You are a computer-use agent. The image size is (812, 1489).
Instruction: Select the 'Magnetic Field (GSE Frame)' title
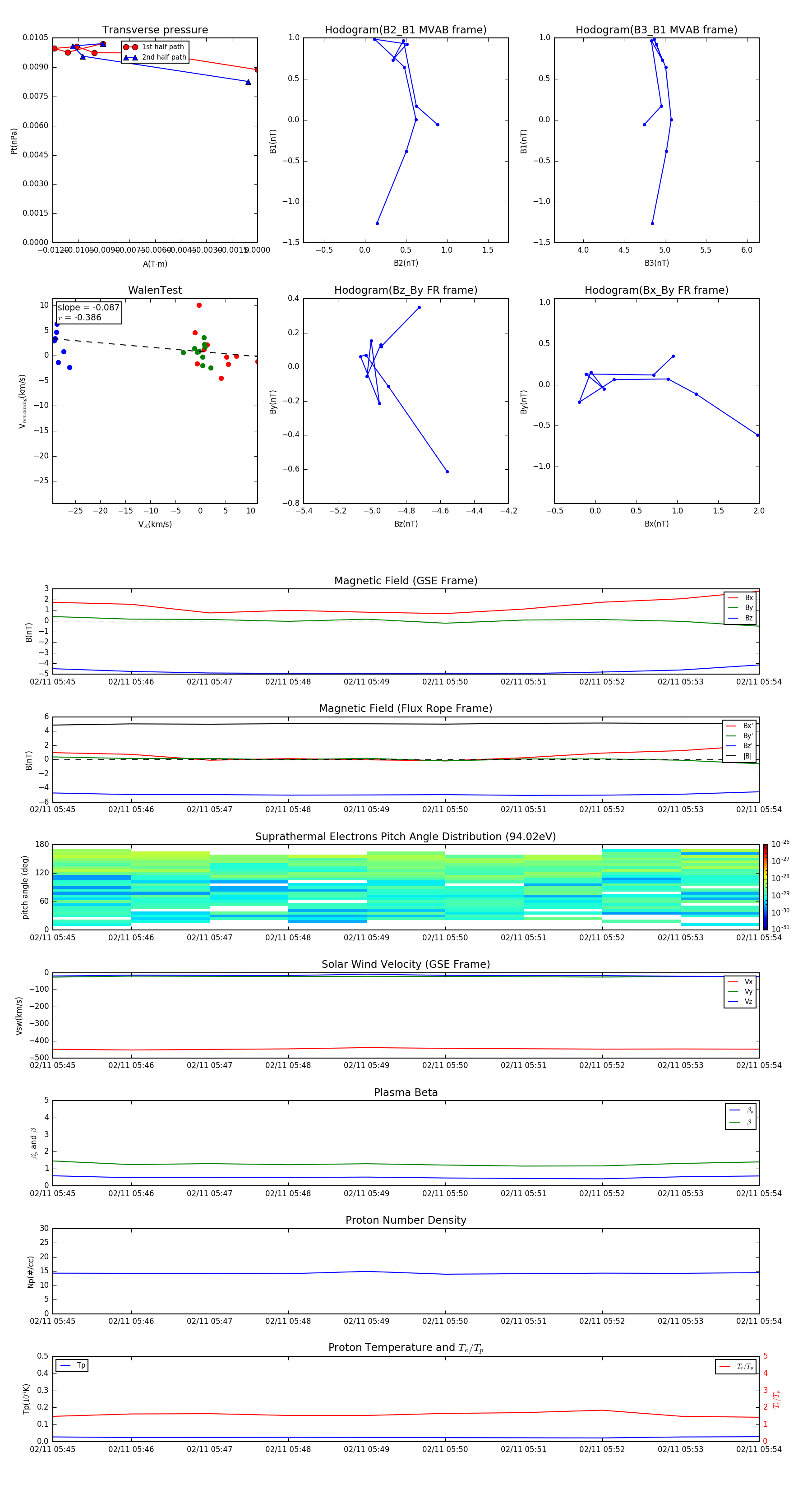click(406, 580)
